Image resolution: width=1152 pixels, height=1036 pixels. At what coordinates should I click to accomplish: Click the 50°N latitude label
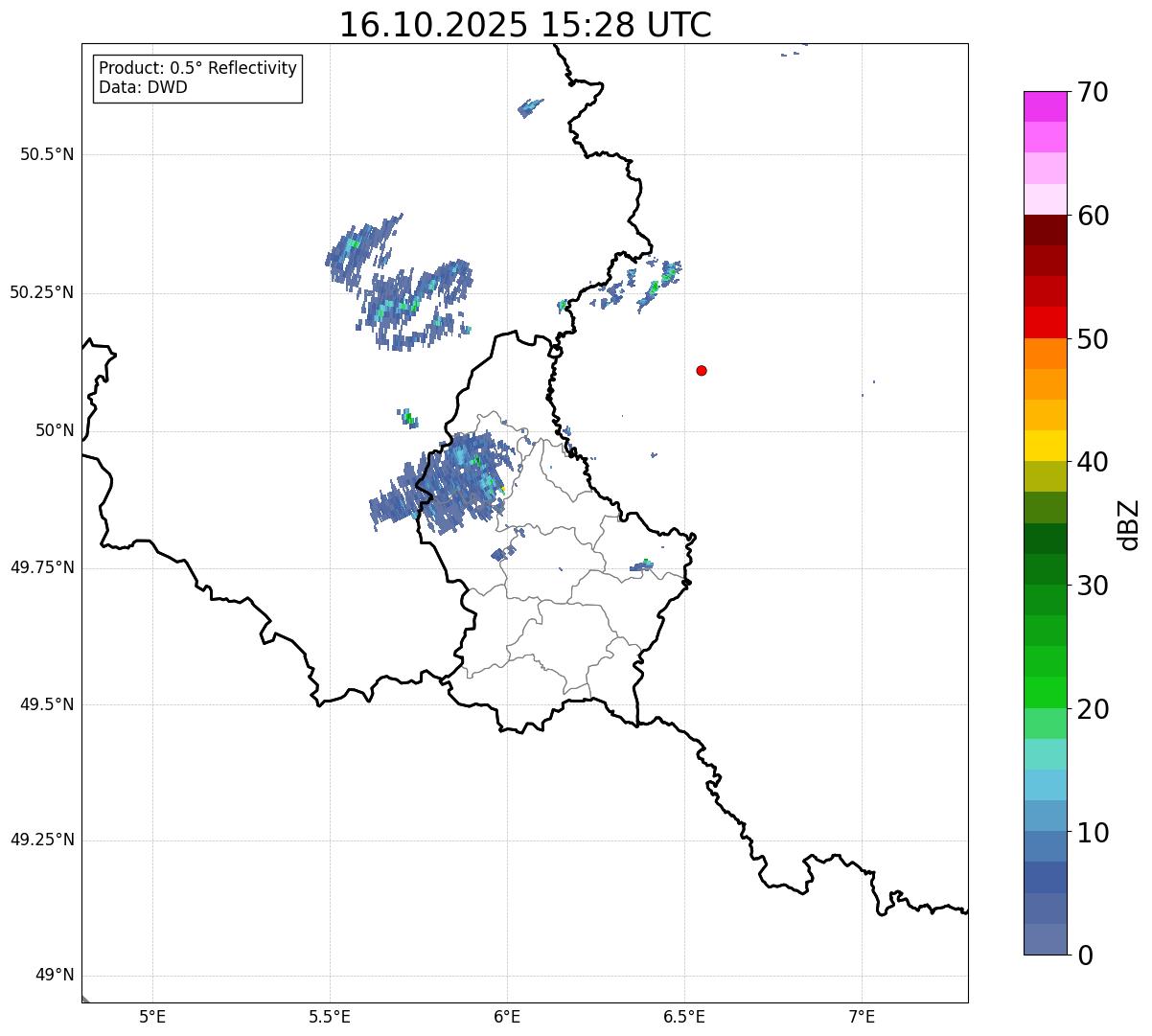pyautogui.click(x=55, y=430)
